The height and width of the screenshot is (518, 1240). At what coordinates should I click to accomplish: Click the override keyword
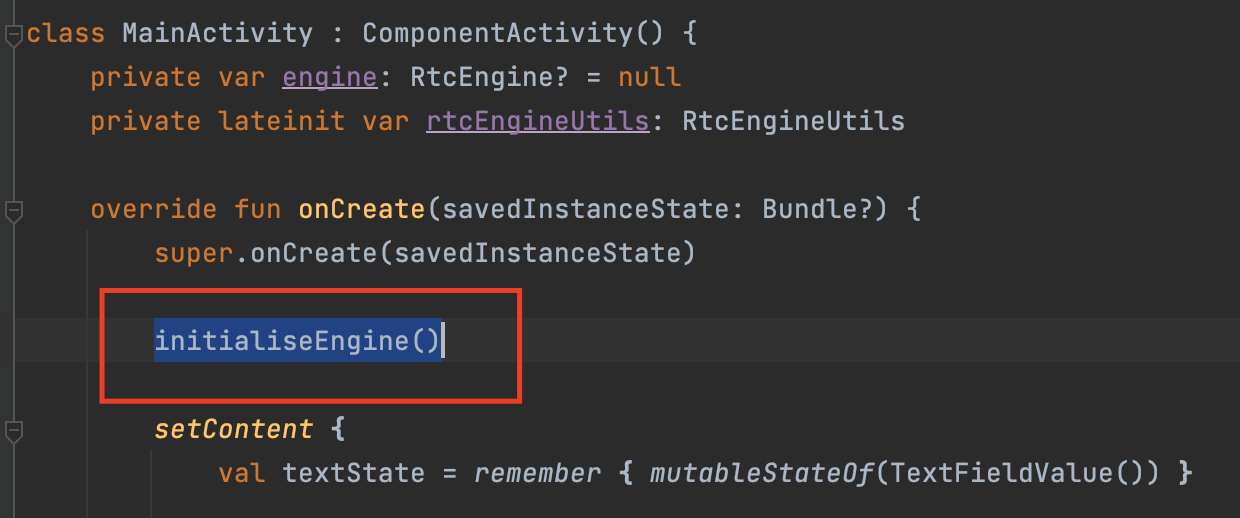(153, 209)
